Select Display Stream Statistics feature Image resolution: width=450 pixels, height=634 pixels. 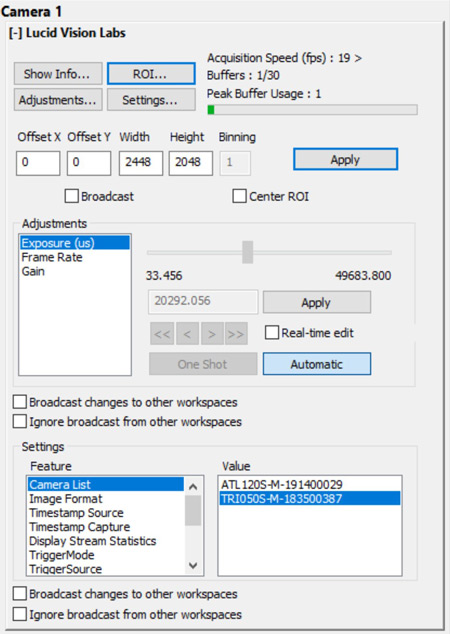(106, 541)
